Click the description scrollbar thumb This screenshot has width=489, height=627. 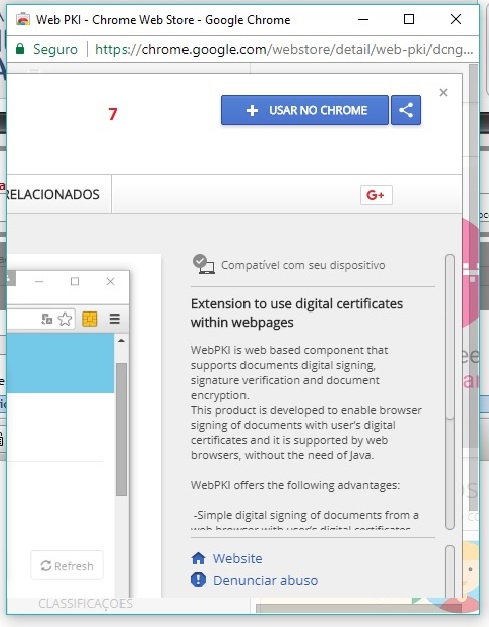click(x=450, y=337)
